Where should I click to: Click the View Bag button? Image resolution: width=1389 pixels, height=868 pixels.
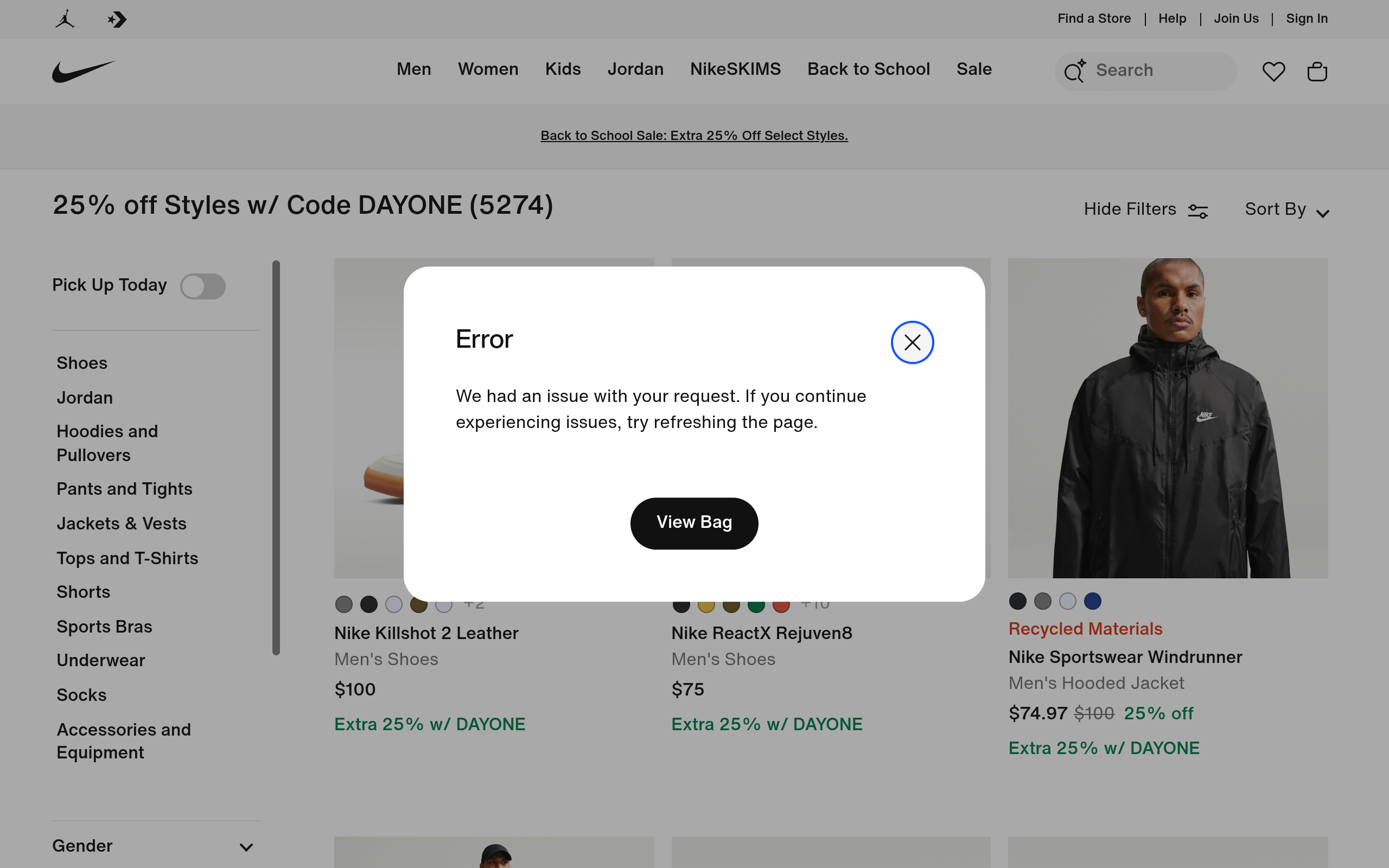[x=694, y=523]
